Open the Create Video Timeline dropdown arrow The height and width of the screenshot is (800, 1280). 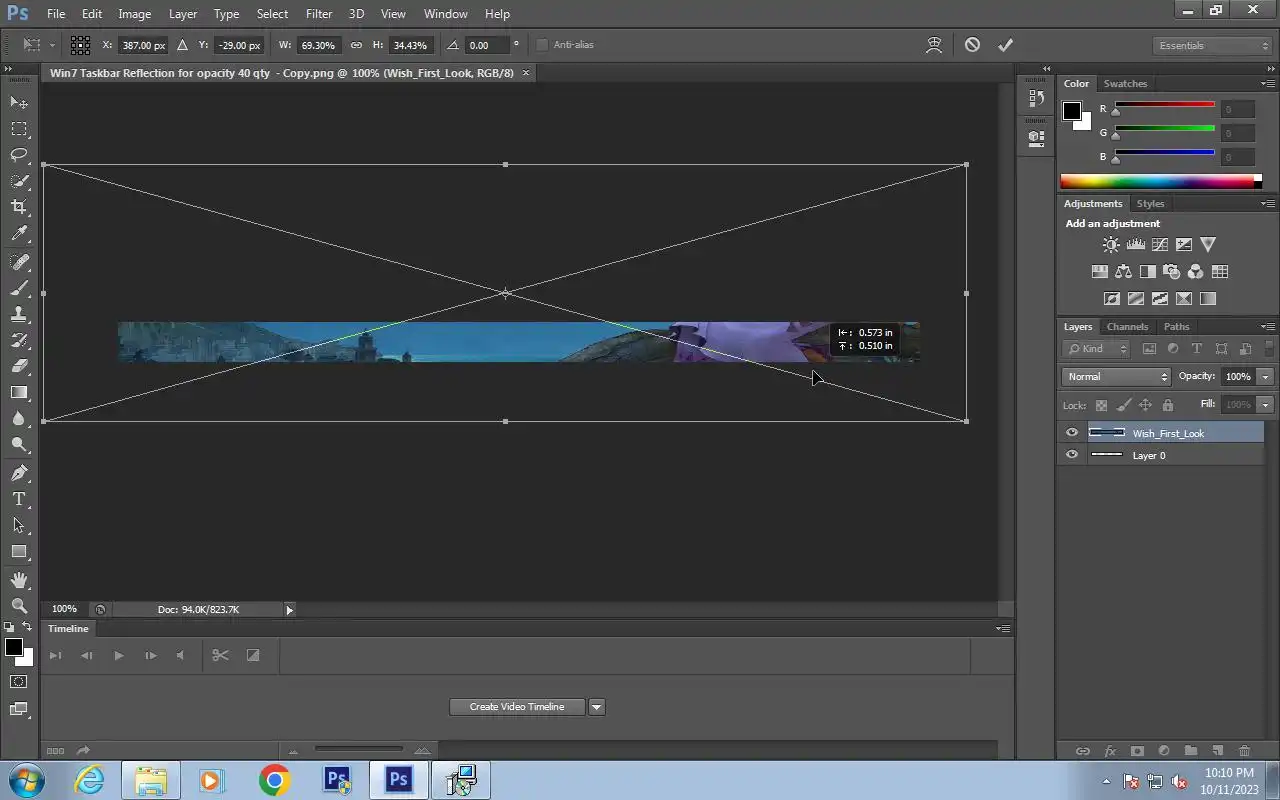click(x=597, y=707)
